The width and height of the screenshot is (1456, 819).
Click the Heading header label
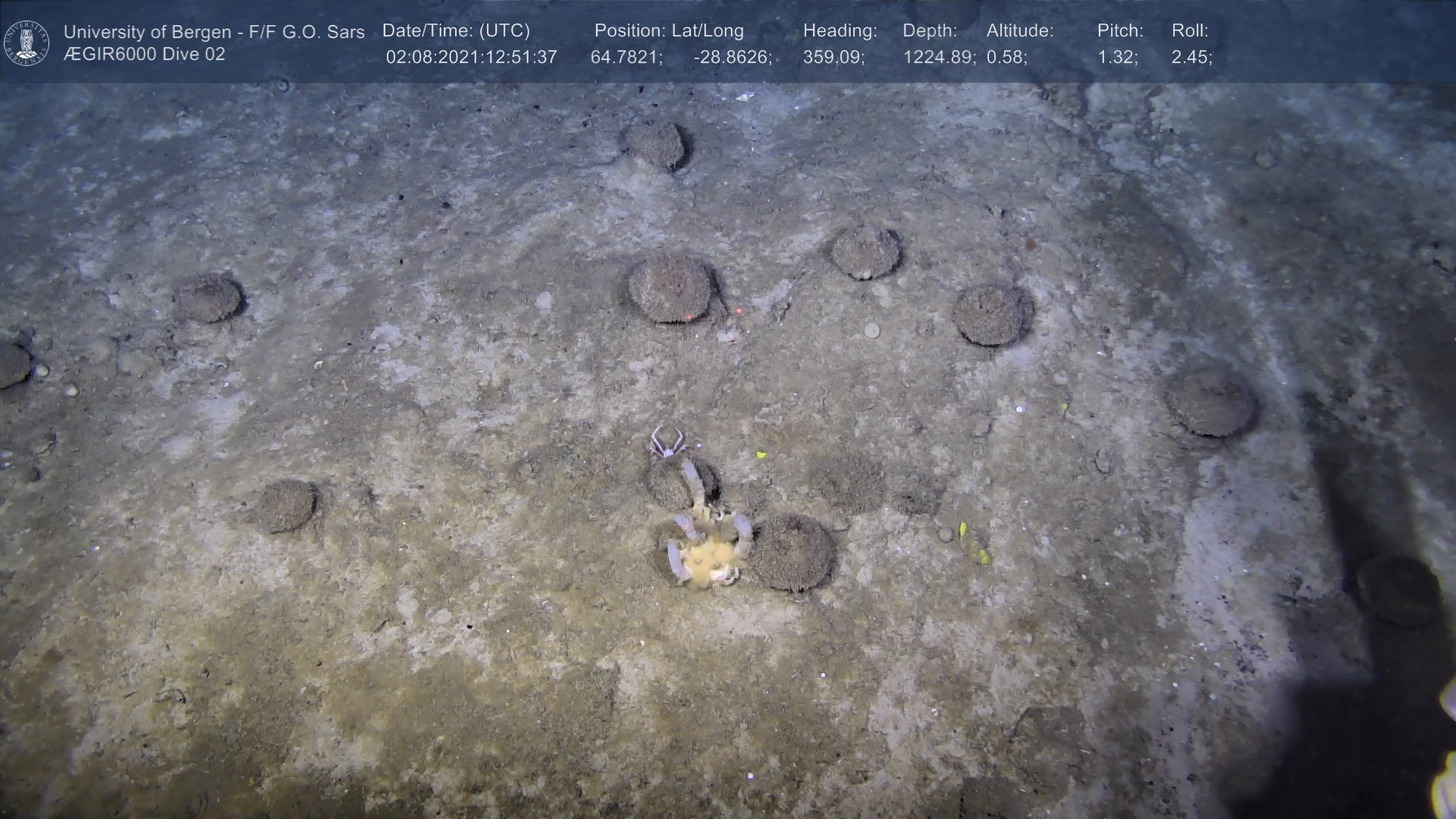pos(839,31)
